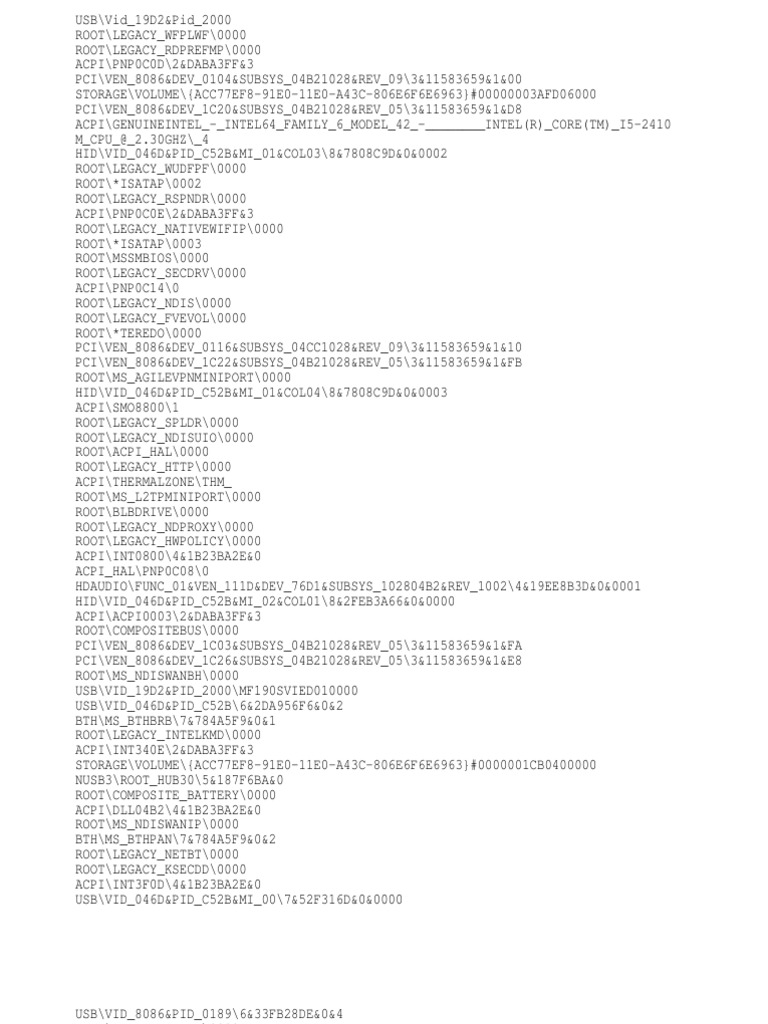Click ROOT\LEGACY_NATIVEWIFIP\0000 line

click(x=179, y=229)
